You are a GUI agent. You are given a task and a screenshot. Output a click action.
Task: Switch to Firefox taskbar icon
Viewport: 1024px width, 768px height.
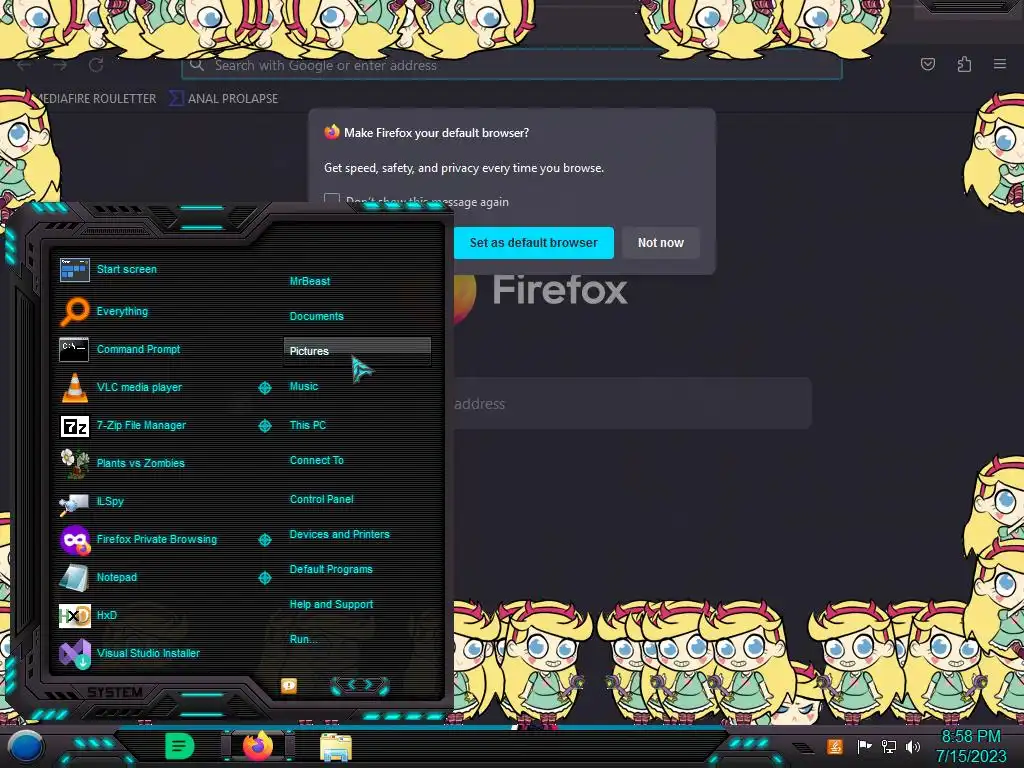click(258, 746)
